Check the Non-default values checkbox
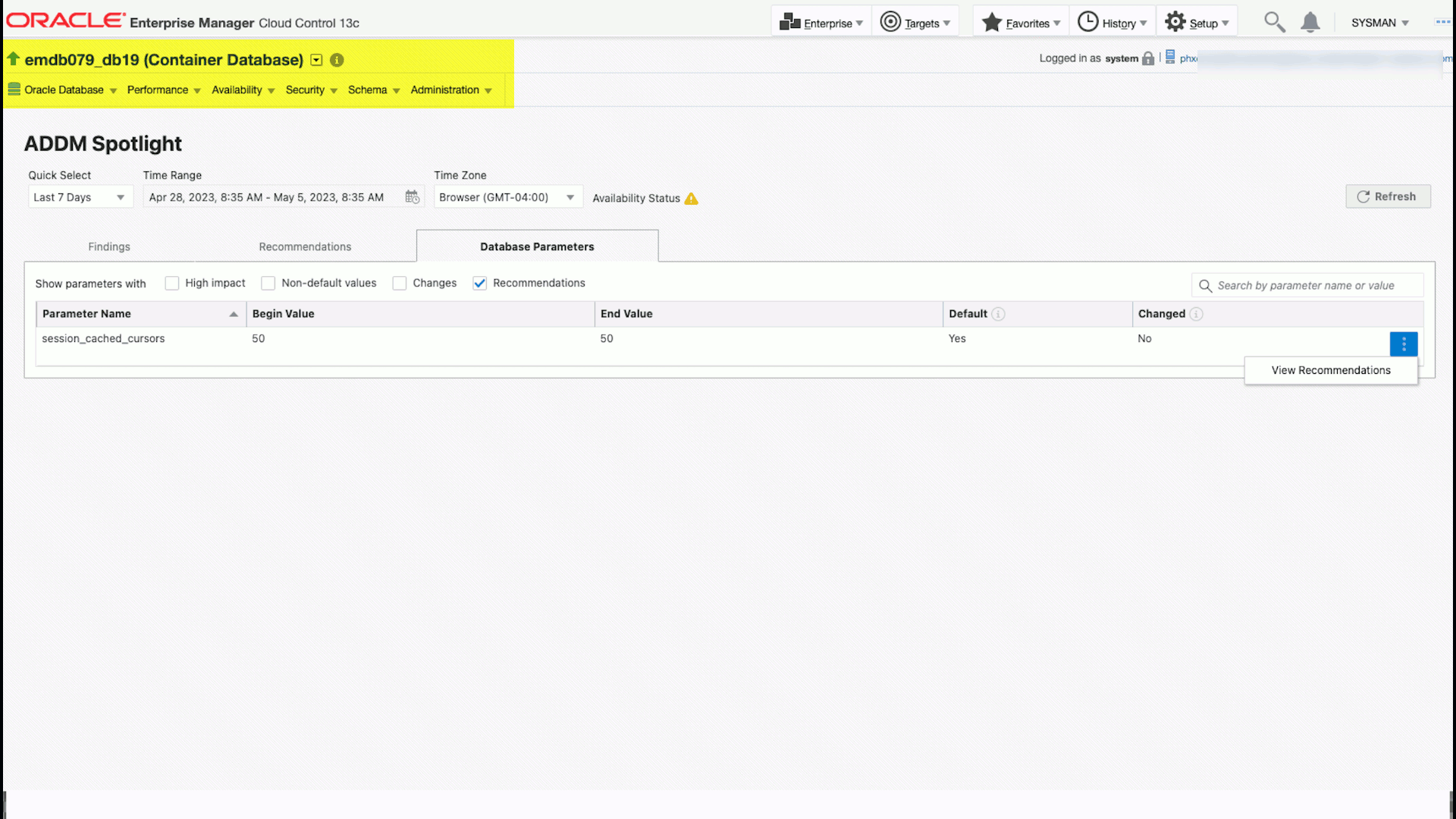 (x=268, y=283)
